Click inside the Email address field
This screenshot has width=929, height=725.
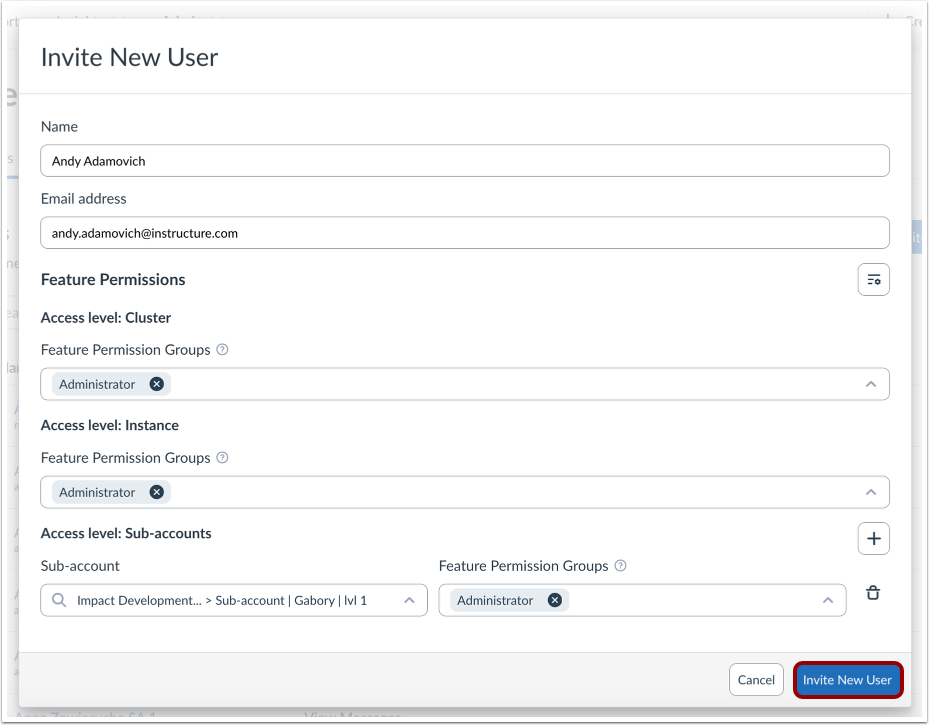465,232
